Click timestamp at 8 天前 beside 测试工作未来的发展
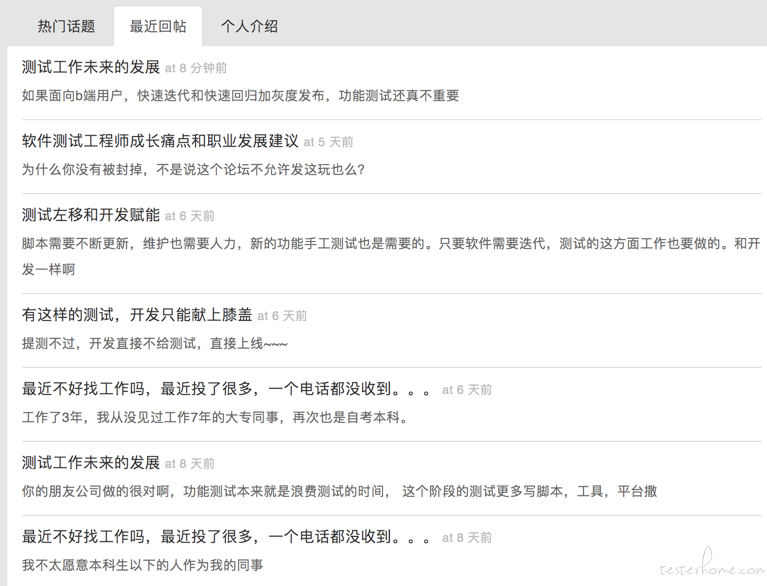This screenshot has height=586, width=767. 190,464
